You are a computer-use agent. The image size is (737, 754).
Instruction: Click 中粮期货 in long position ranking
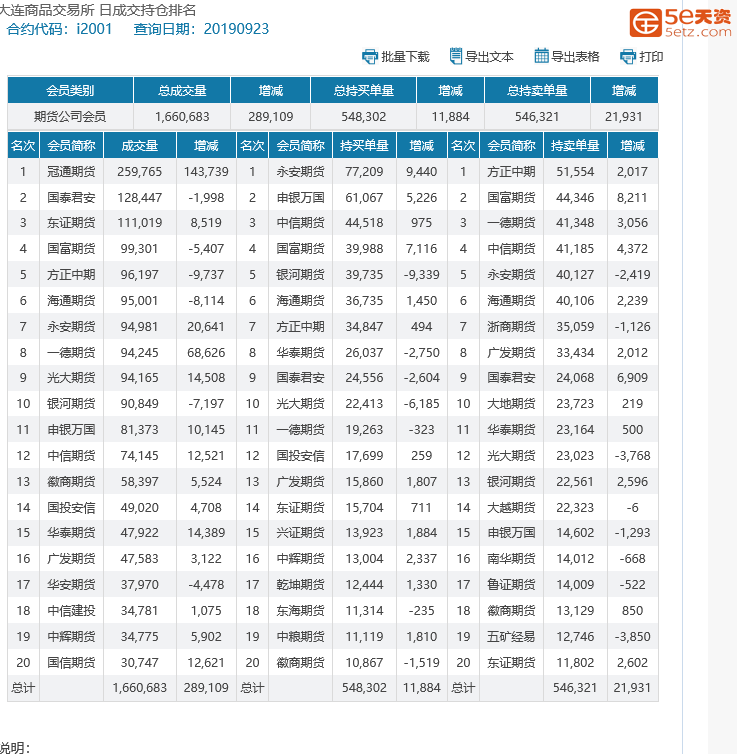[300, 636]
